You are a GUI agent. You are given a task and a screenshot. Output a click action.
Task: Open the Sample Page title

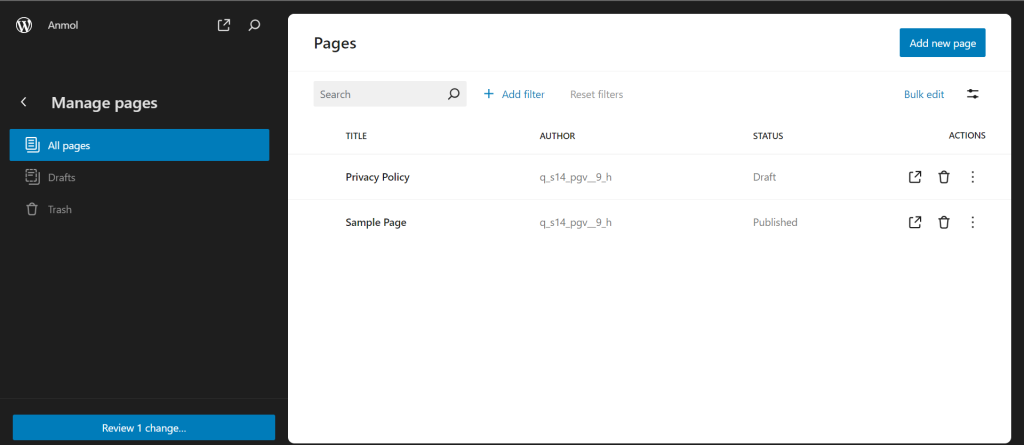[x=376, y=222]
